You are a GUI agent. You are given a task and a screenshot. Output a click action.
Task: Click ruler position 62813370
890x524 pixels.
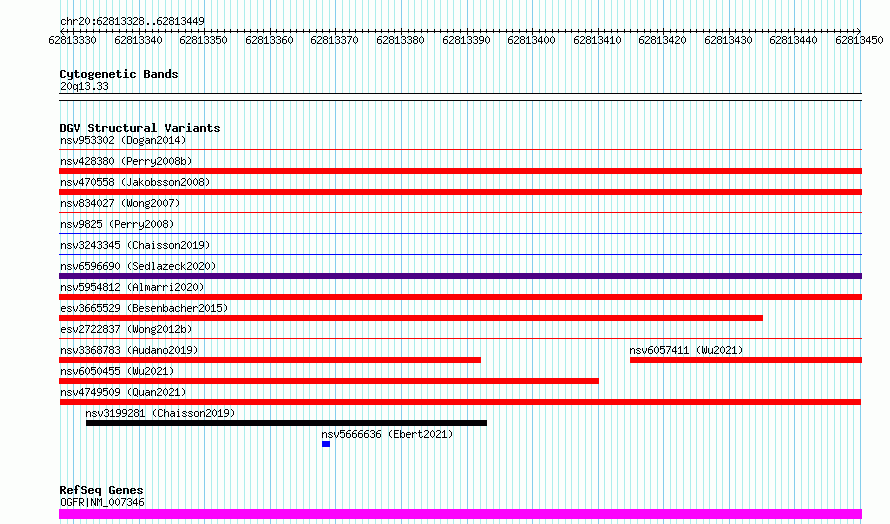(x=334, y=40)
